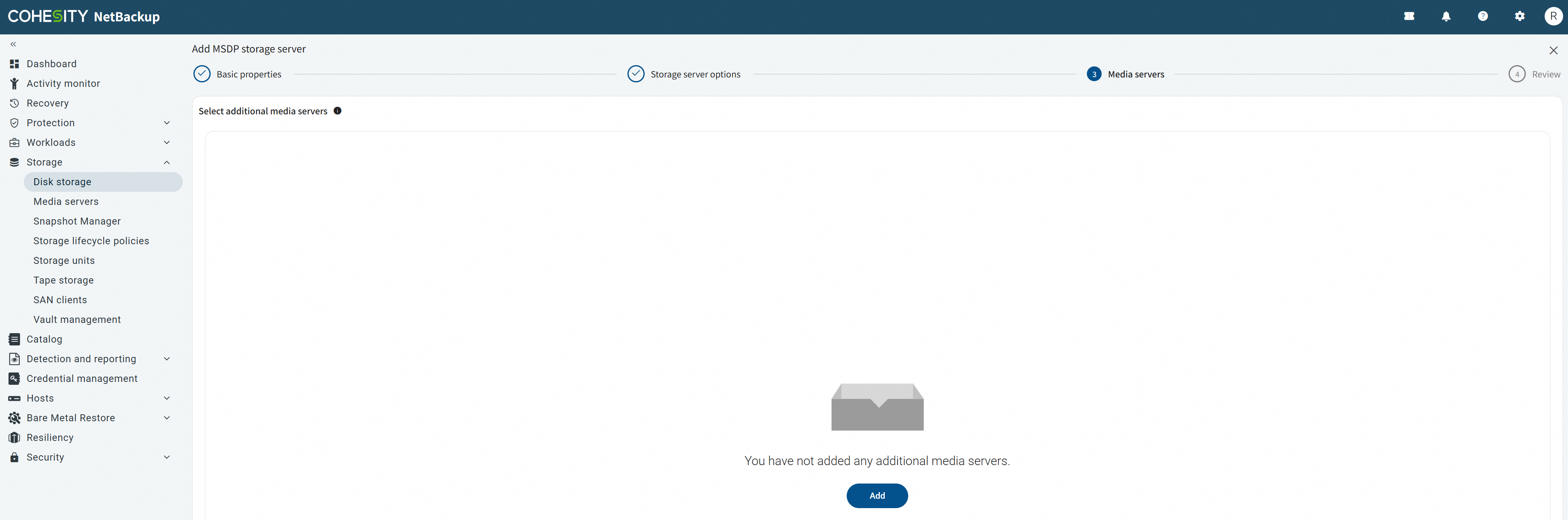This screenshot has height=520, width=1568.
Task: Collapse the left navigation sidebar
Action: (x=14, y=44)
